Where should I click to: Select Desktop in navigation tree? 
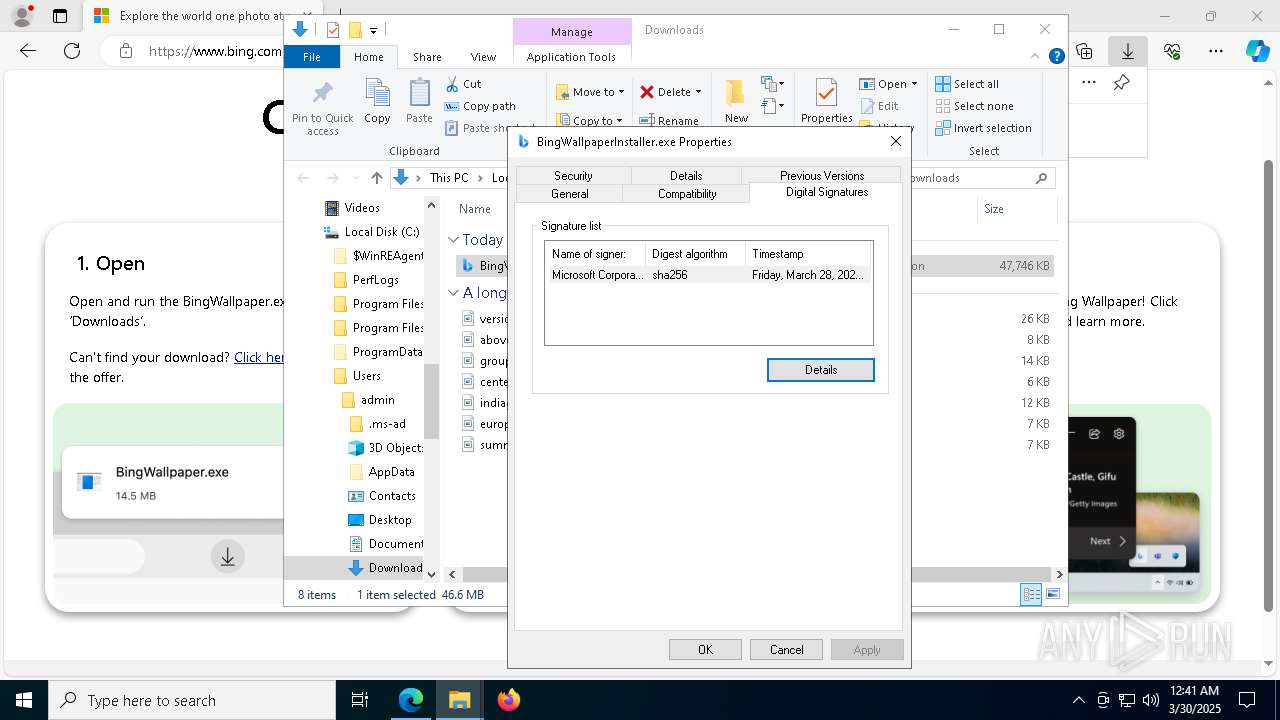point(379,520)
